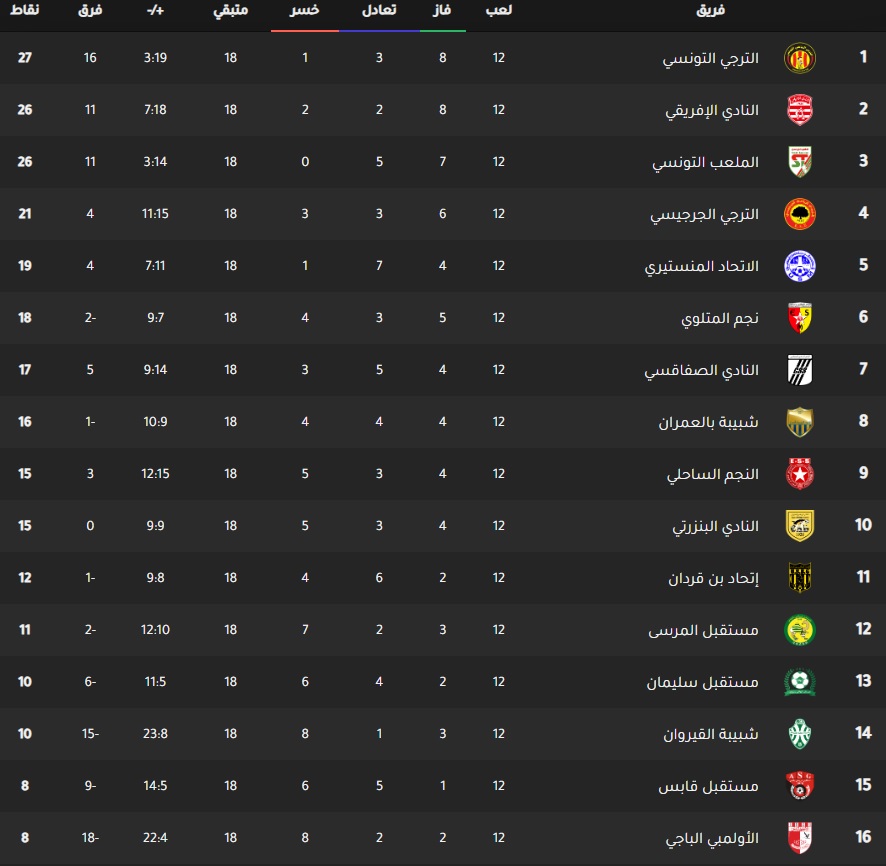The height and width of the screenshot is (866, 886).
Task: Sort table by points column نقاط
Action: [x=25, y=10]
